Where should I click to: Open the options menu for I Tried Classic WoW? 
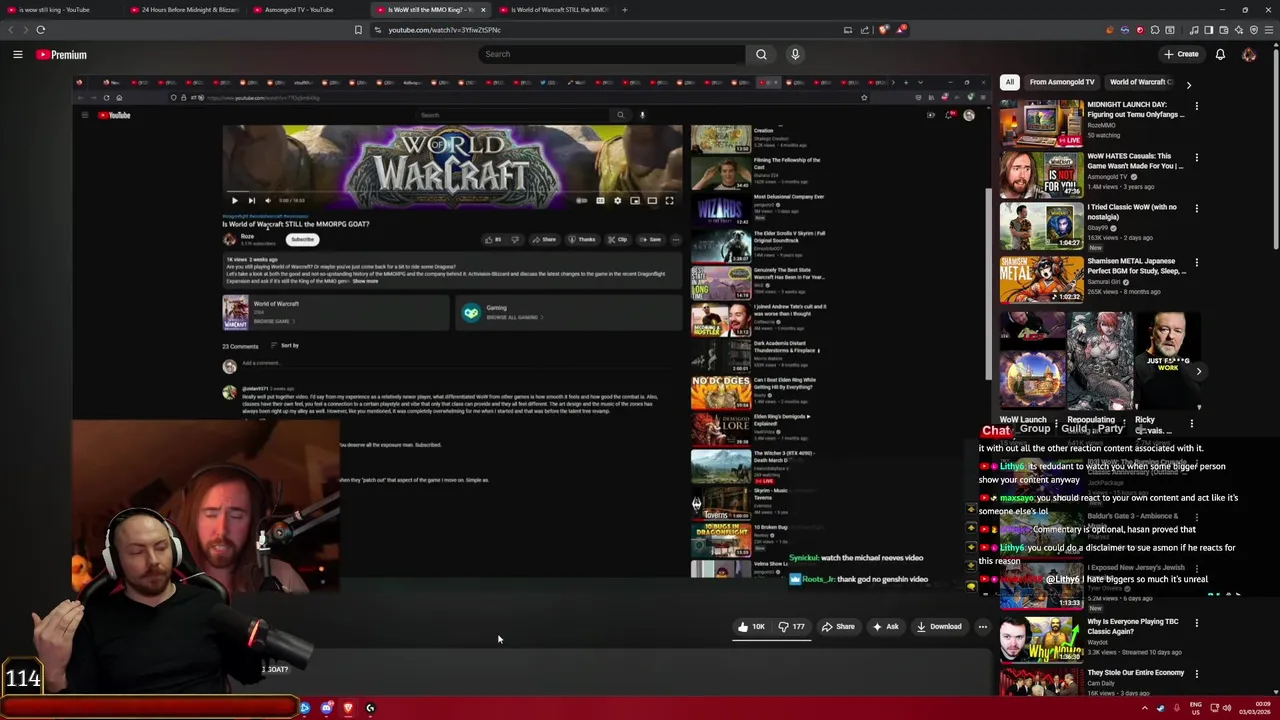pos(1196,210)
